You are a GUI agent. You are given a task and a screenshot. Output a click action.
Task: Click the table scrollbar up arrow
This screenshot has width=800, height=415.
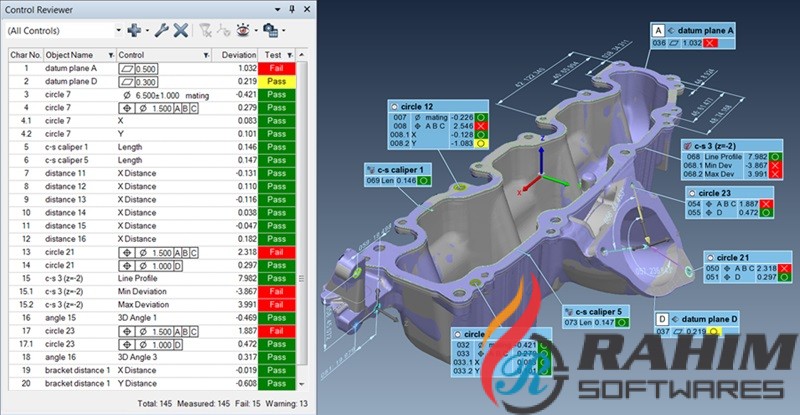(302, 55)
